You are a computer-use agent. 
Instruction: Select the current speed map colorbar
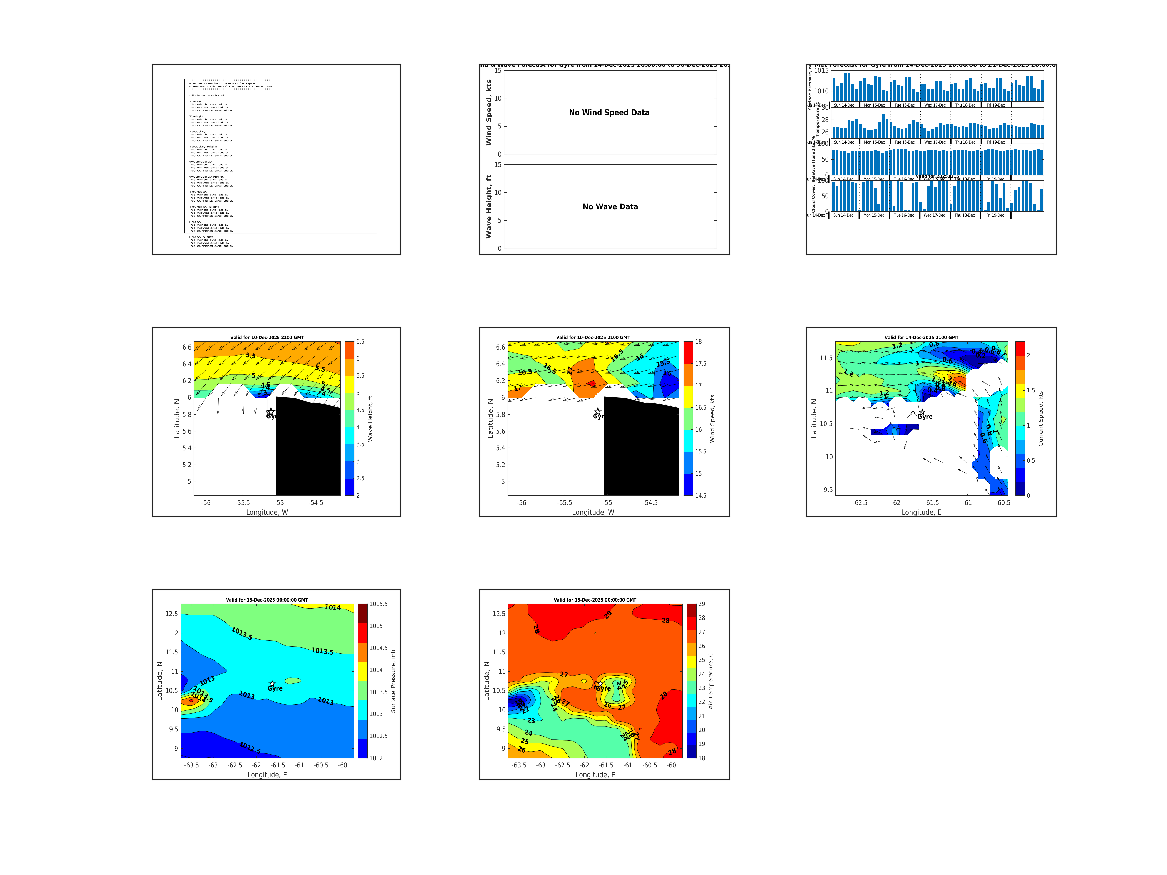(1019, 418)
